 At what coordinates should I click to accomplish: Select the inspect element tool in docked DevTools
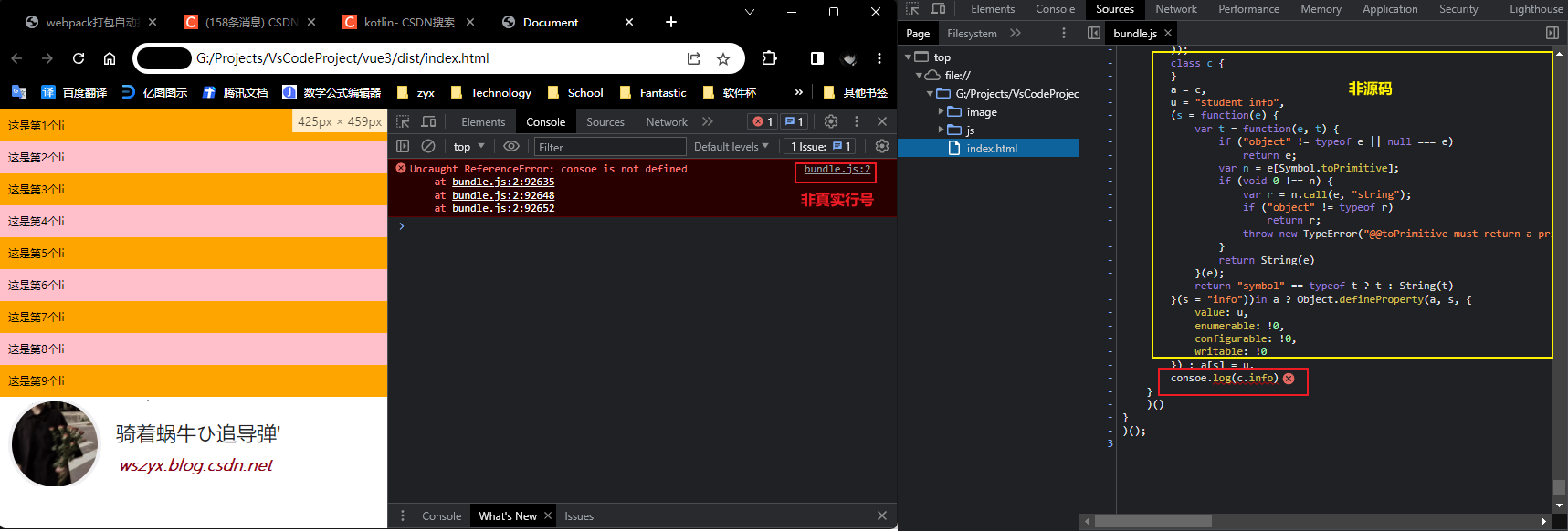pyautogui.click(x=403, y=121)
